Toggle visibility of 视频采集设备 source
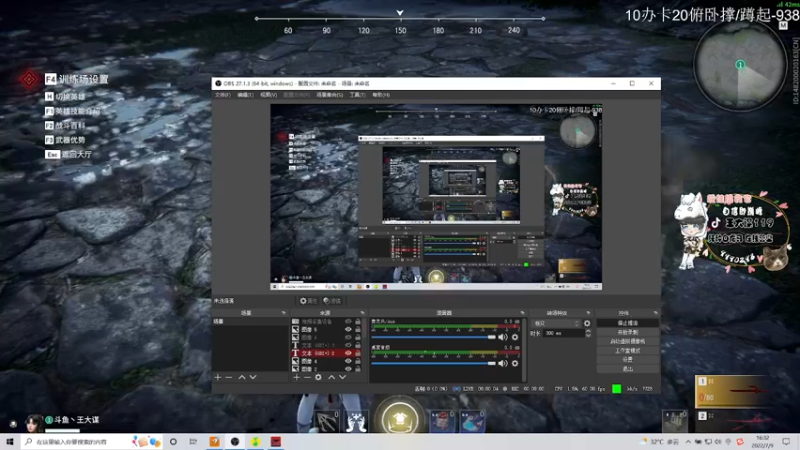Screen dimensions: 800x450 (x=348, y=321)
